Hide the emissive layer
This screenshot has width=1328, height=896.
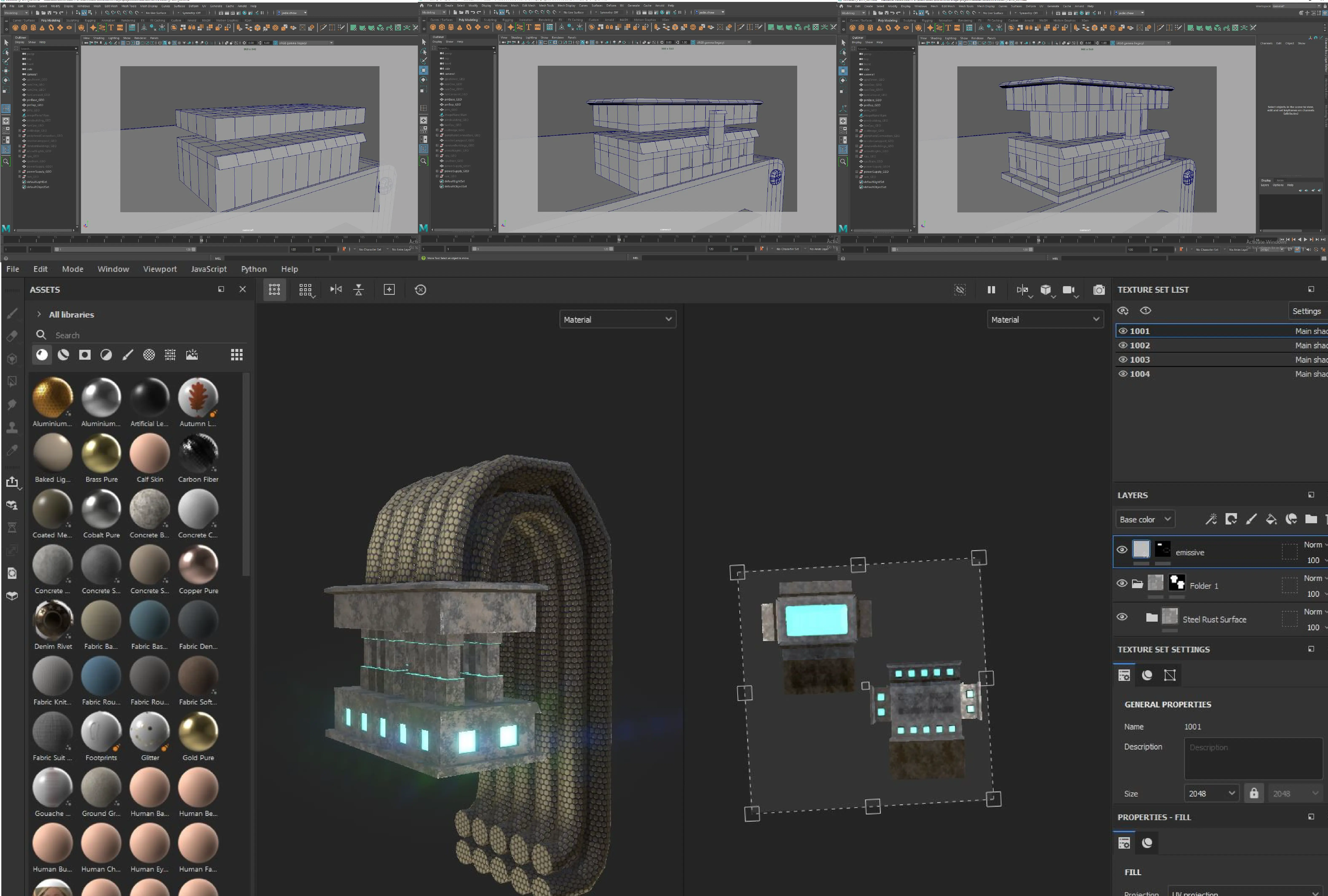click(1122, 550)
